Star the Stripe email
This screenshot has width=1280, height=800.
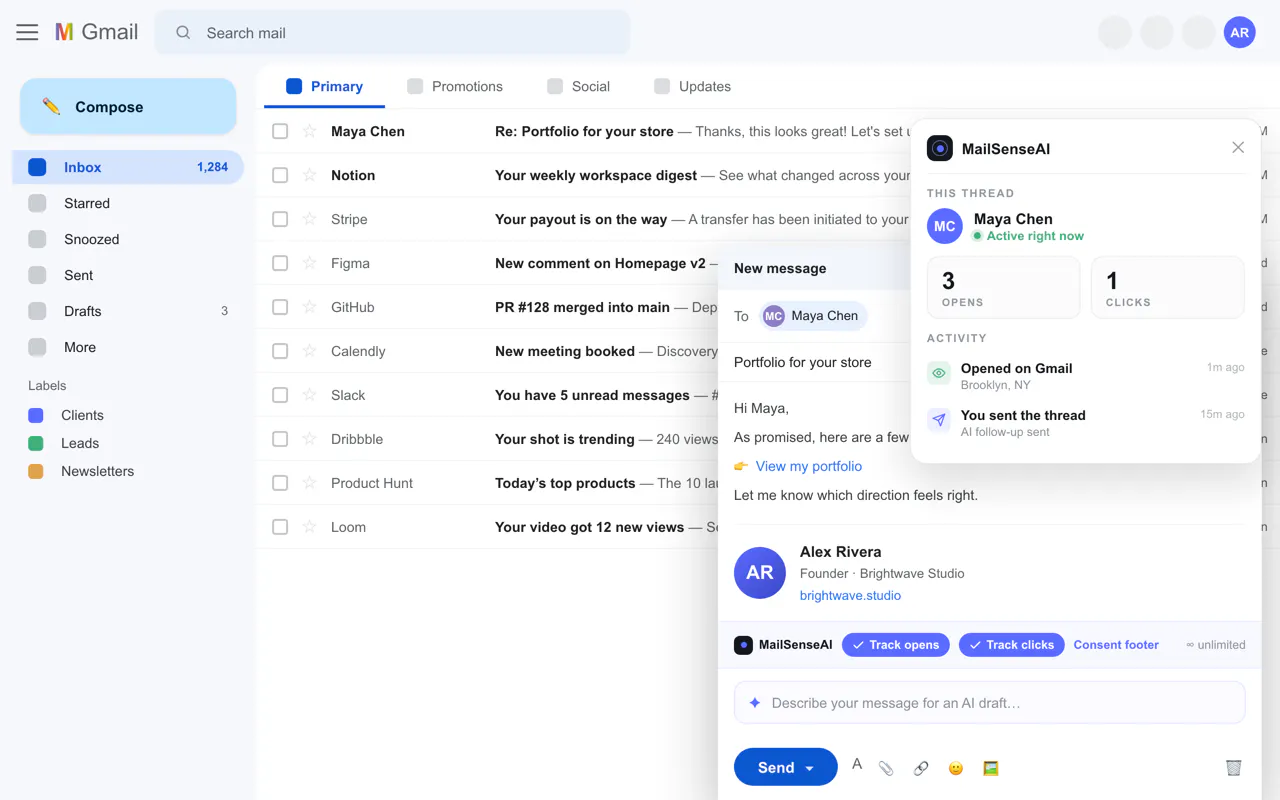[x=309, y=219]
